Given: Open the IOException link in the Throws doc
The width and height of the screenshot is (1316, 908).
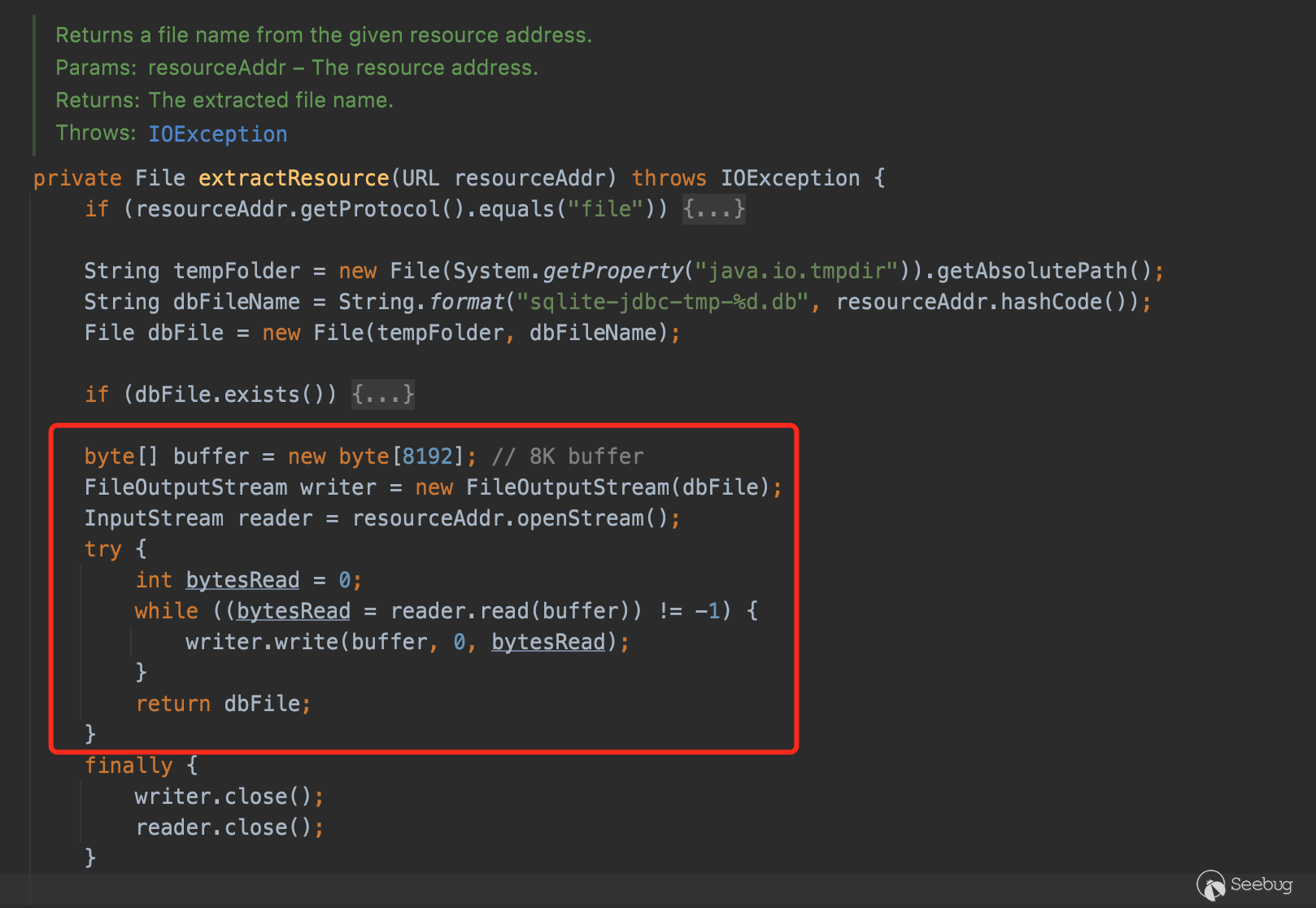Looking at the screenshot, I should [218, 134].
